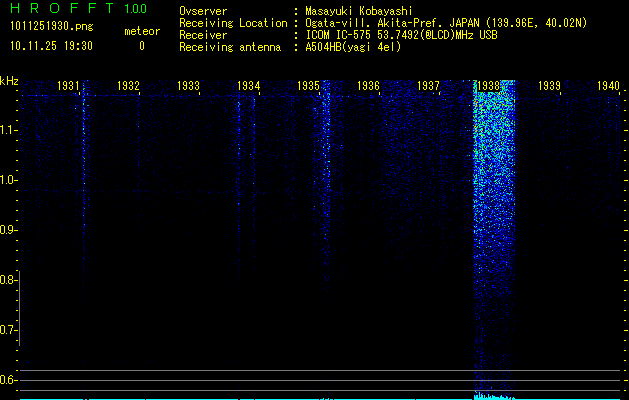This screenshot has width=629, height=400.
Task: Click the 1.1 kHz frequency label
Action: tap(8, 130)
